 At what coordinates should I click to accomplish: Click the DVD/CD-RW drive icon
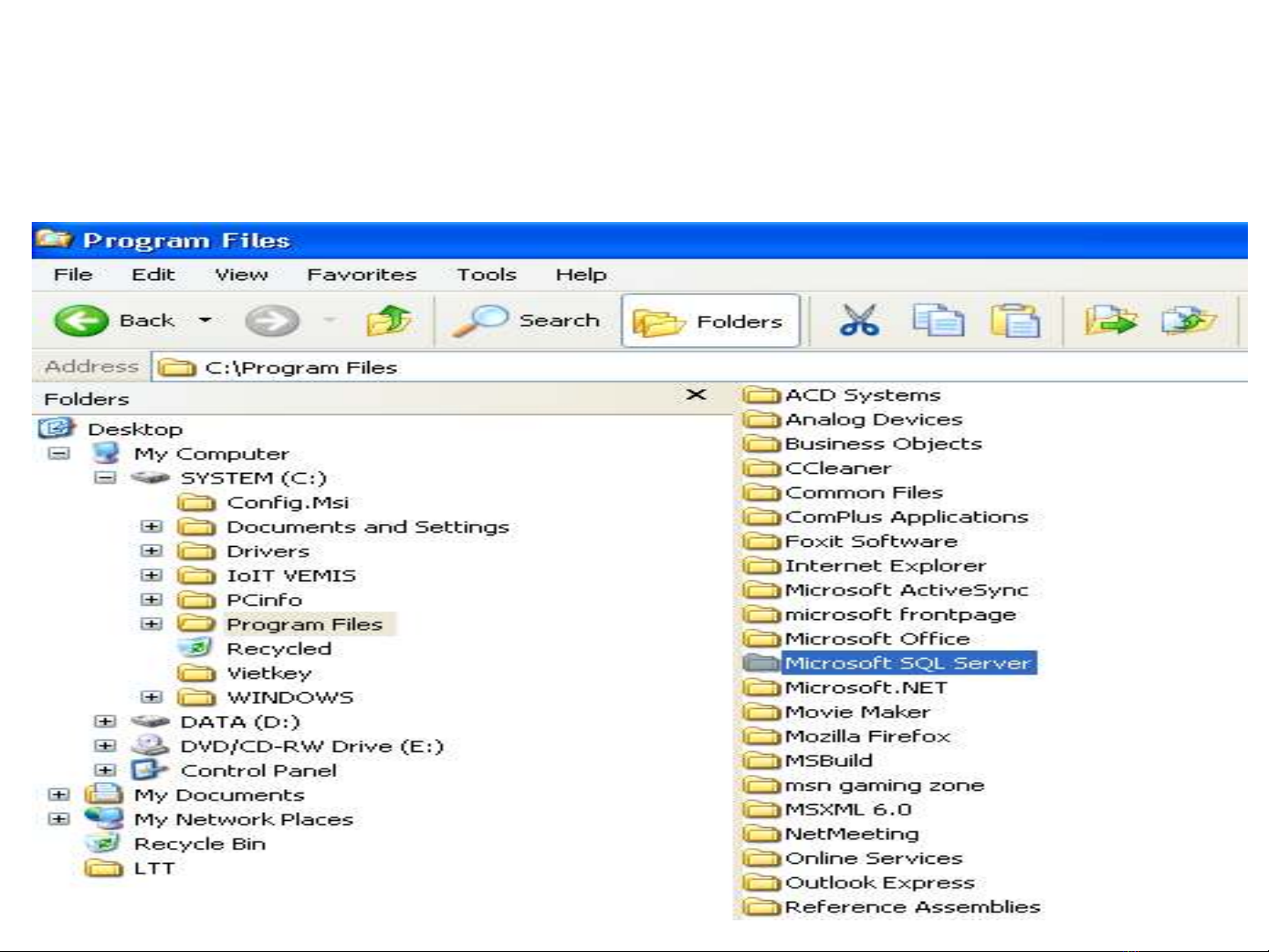[150, 745]
